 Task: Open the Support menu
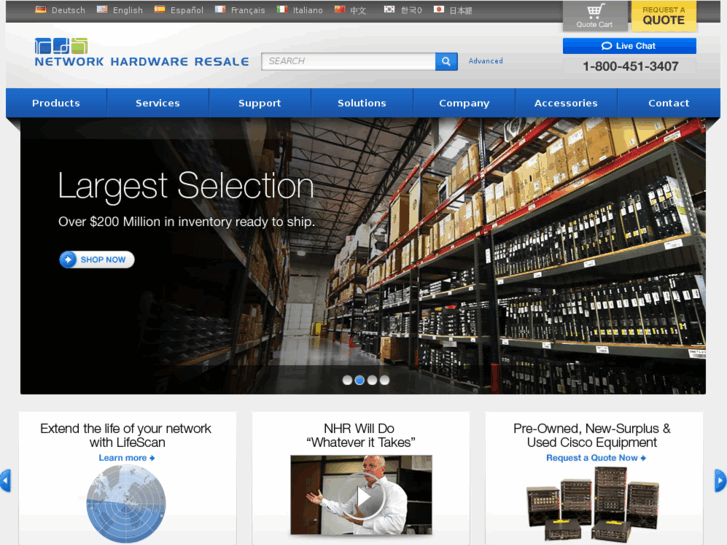[260, 103]
